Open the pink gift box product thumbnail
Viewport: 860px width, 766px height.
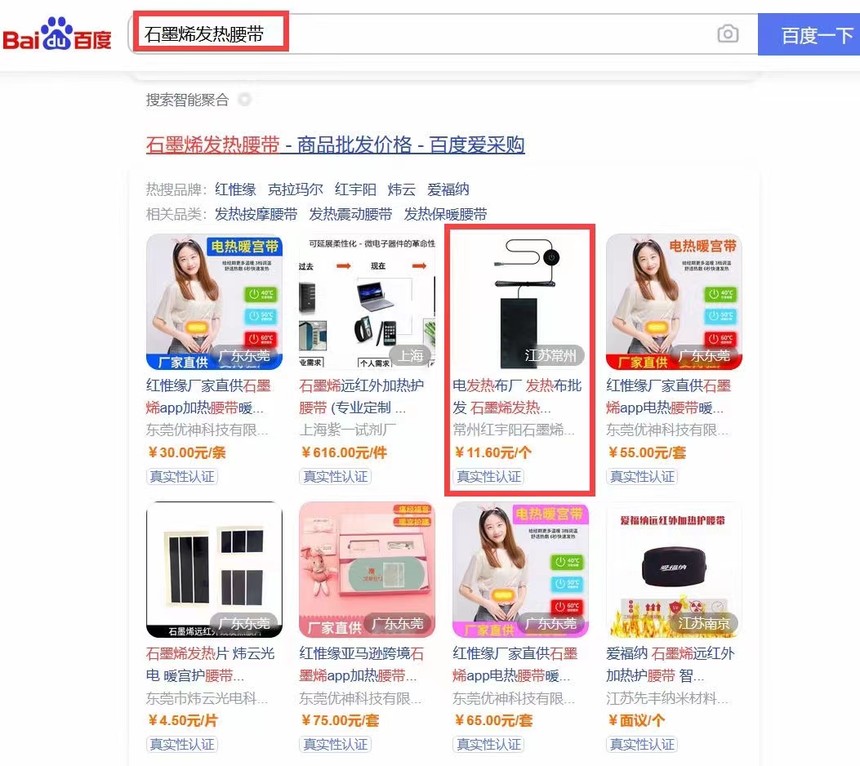tap(367, 569)
